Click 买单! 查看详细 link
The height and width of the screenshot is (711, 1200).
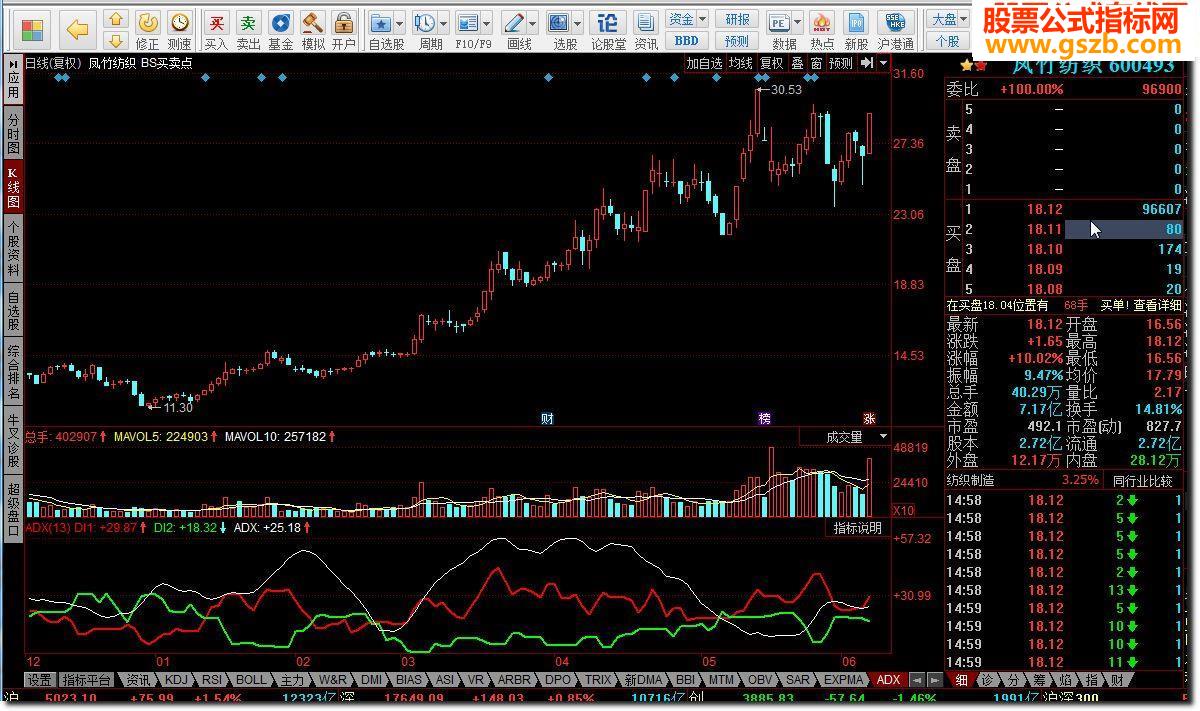click(1141, 305)
